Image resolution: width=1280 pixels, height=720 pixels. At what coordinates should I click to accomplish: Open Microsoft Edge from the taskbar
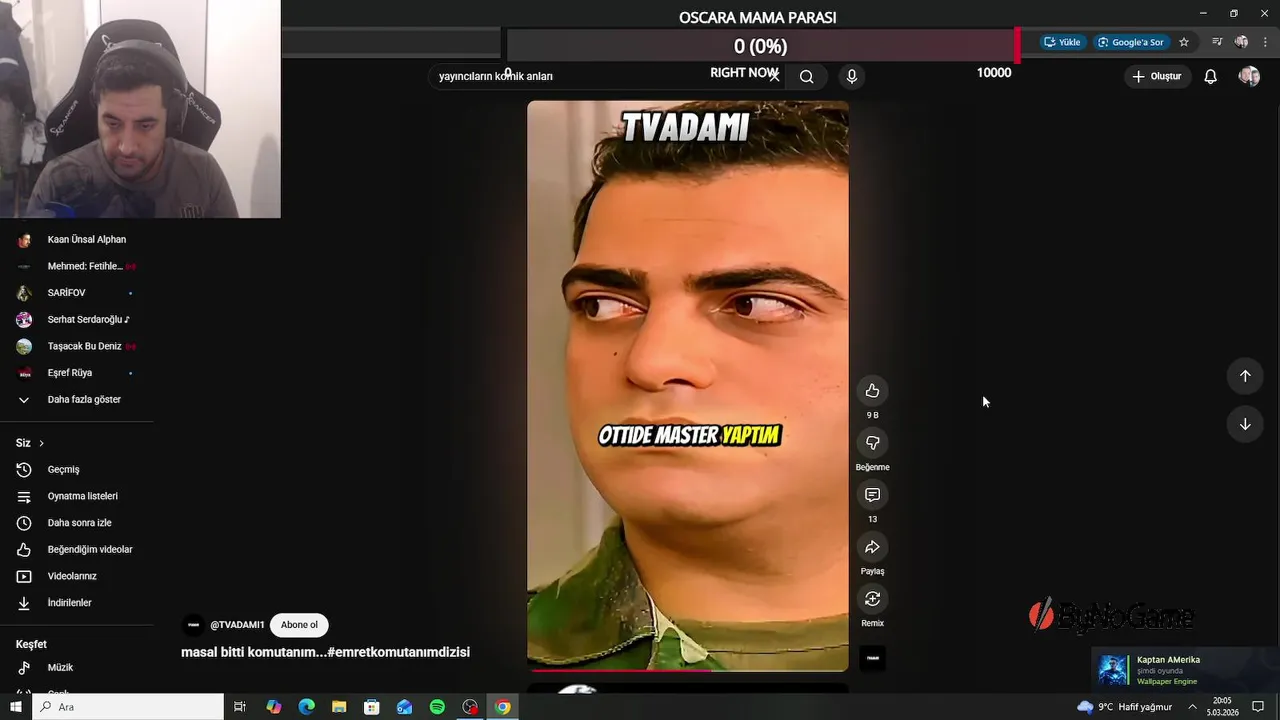pyautogui.click(x=307, y=707)
